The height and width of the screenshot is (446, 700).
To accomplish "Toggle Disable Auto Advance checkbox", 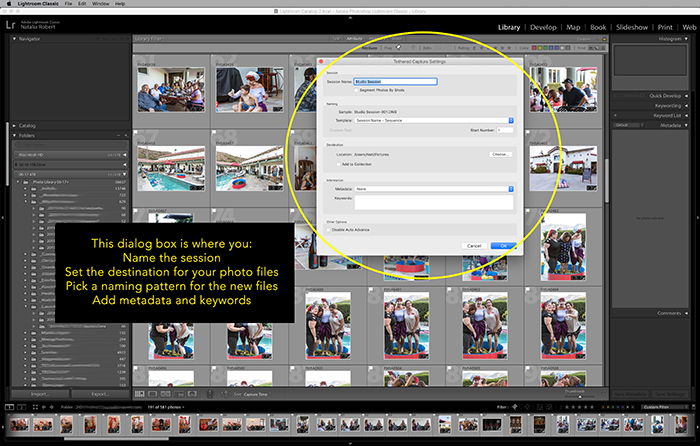I will [x=329, y=230].
